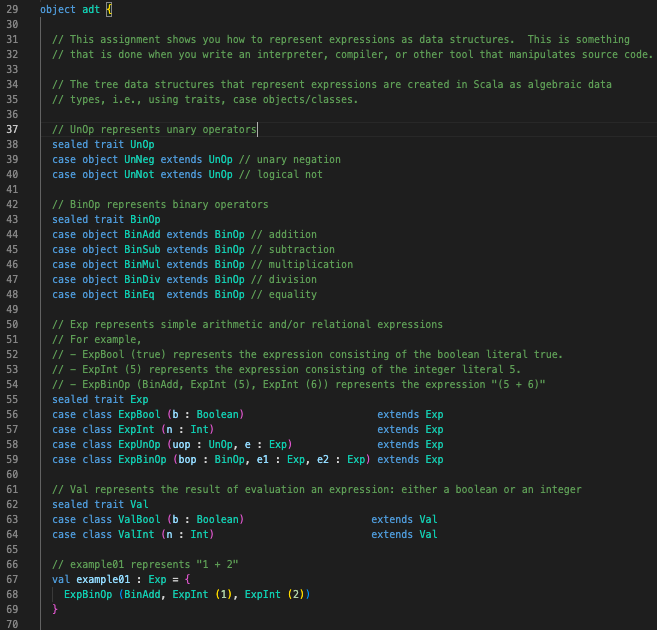Click the 'example01' identifier on the val line

coord(103,579)
